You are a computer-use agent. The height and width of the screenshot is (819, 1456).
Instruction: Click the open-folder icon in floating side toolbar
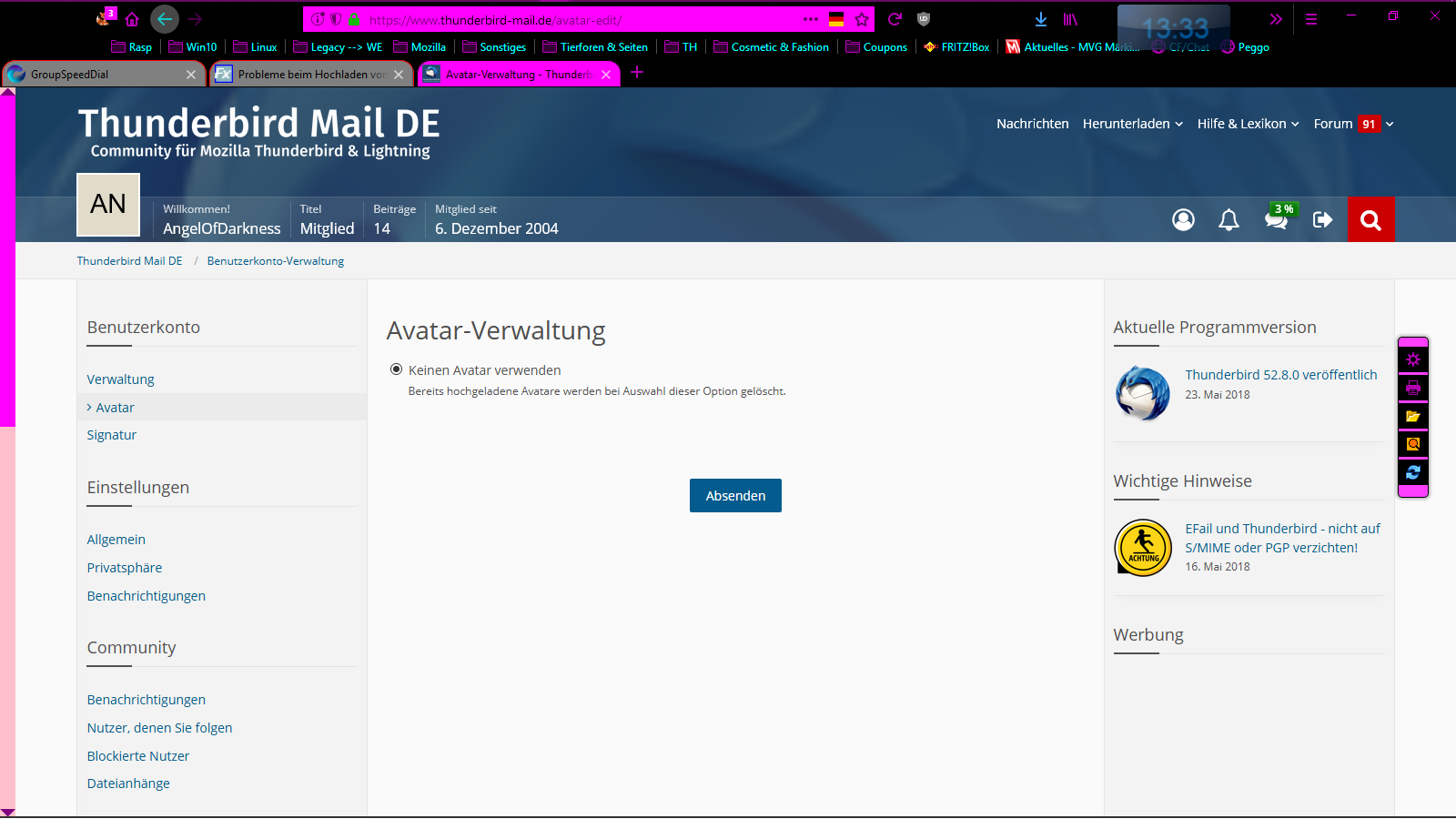pyautogui.click(x=1413, y=416)
